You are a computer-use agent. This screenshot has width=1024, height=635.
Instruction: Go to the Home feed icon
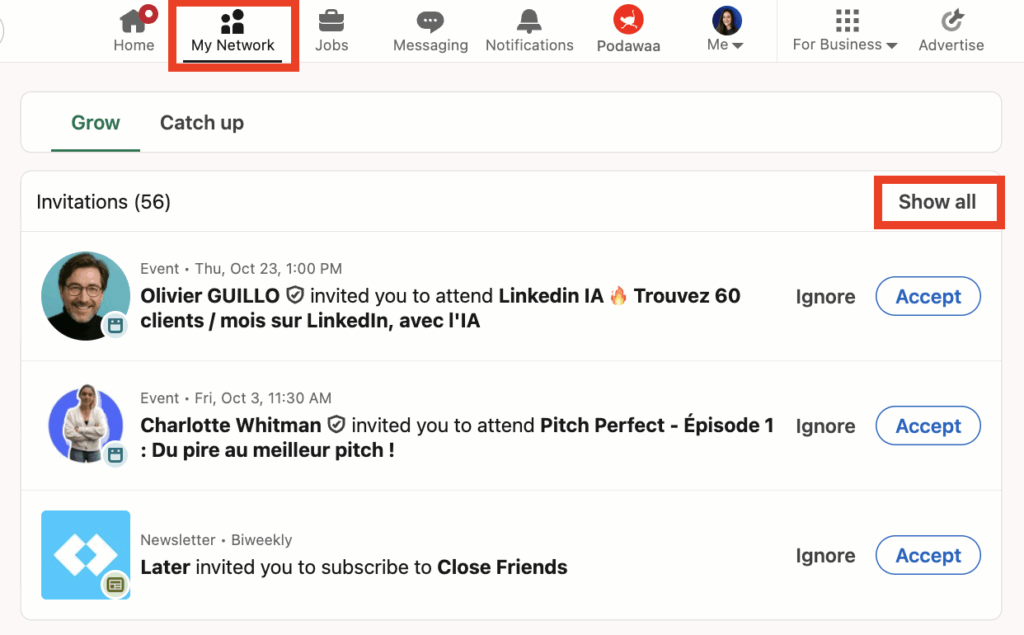click(133, 21)
